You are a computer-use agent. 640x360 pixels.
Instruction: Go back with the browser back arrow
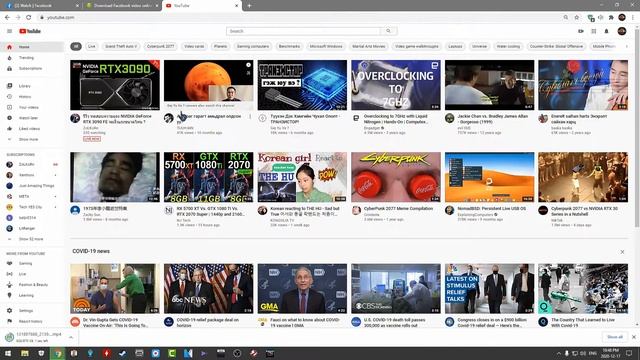tap(7, 18)
